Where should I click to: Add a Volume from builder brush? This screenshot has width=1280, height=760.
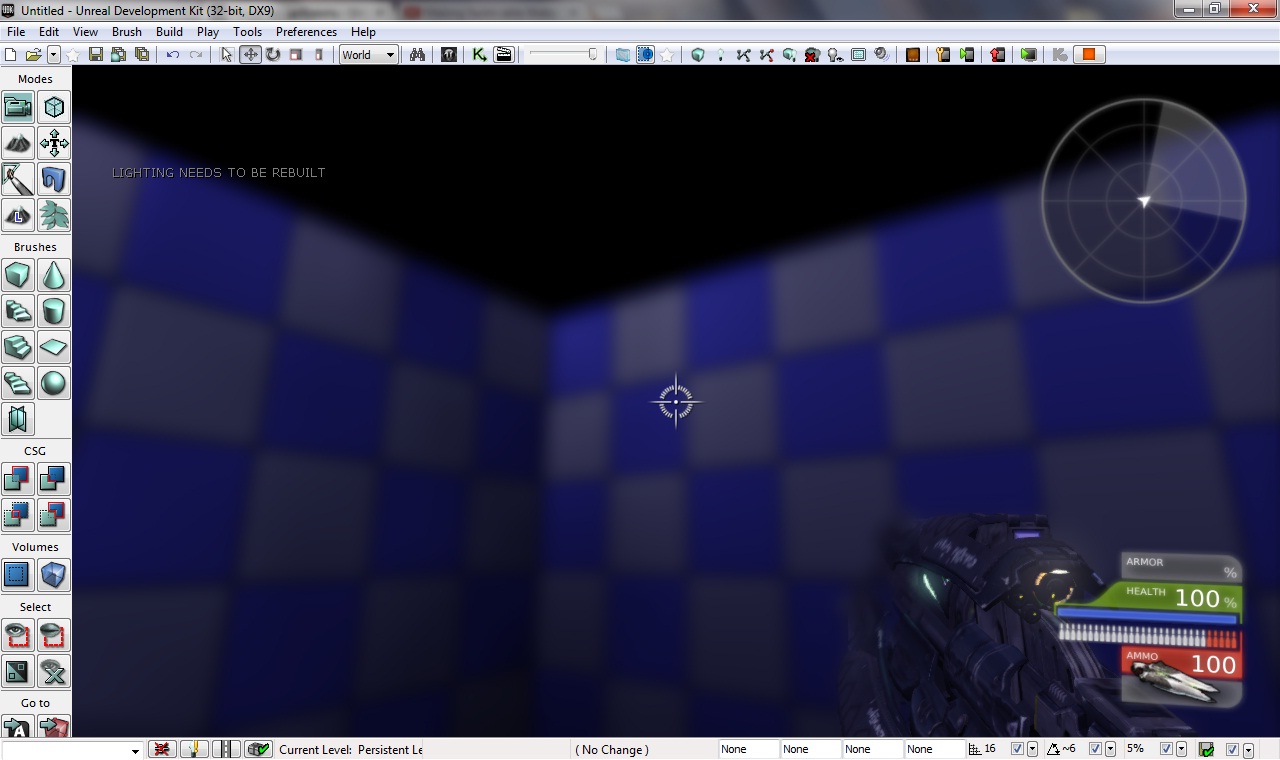[x=54, y=575]
